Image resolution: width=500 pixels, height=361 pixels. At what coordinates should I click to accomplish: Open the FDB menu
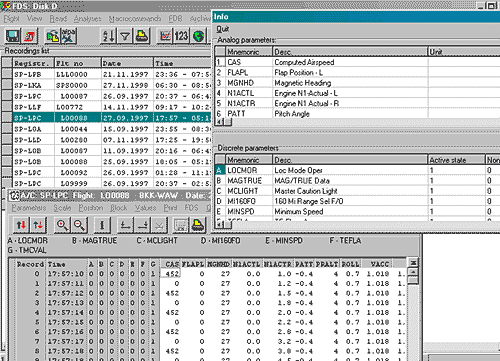click(x=175, y=19)
